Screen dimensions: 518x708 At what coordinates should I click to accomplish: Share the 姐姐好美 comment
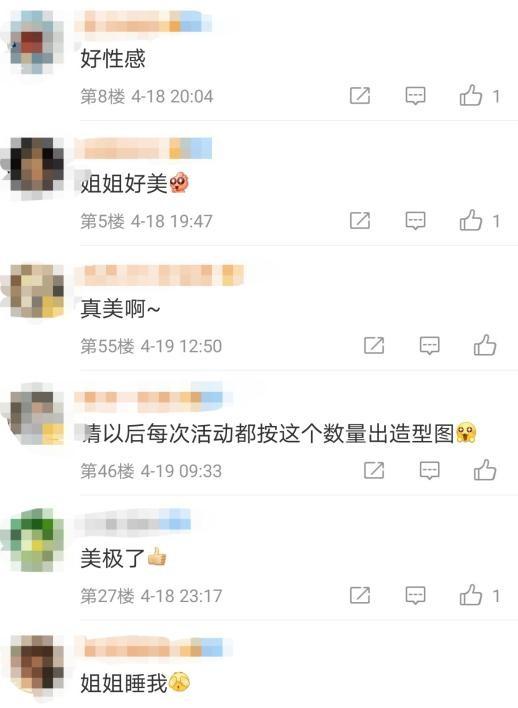coord(360,221)
